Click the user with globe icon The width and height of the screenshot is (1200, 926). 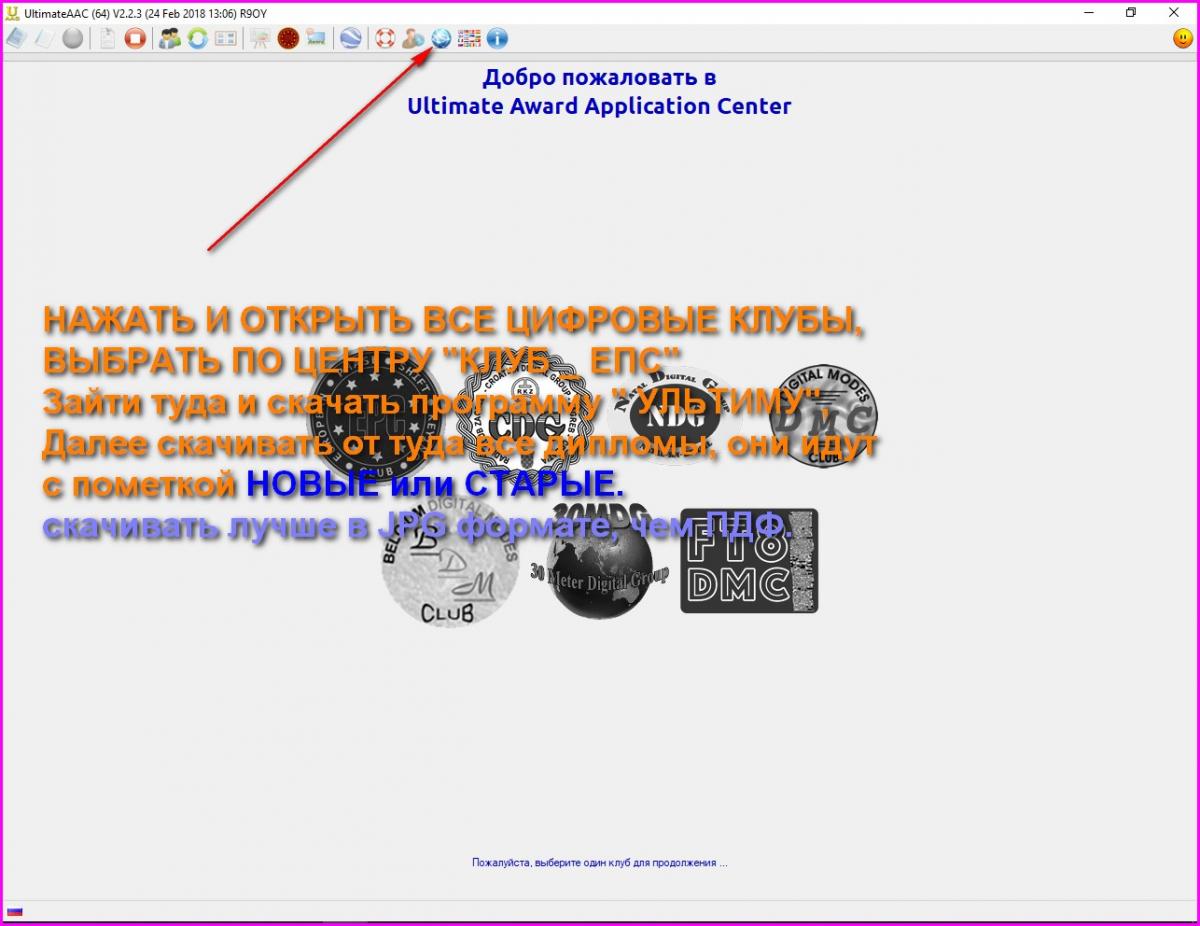(x=413, y=39)
